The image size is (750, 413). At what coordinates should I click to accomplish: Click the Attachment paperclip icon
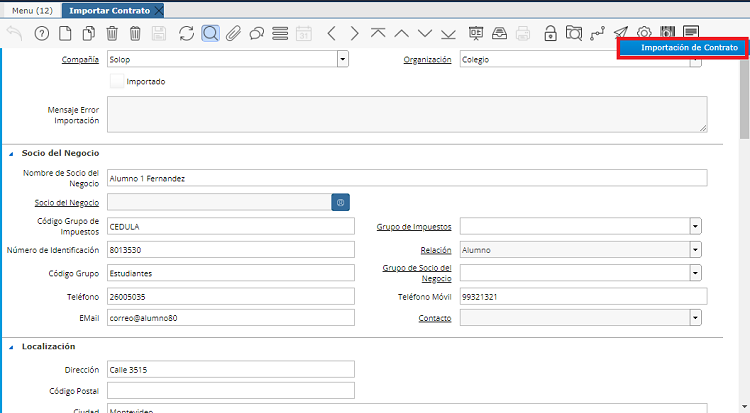(x=233, y=33)
